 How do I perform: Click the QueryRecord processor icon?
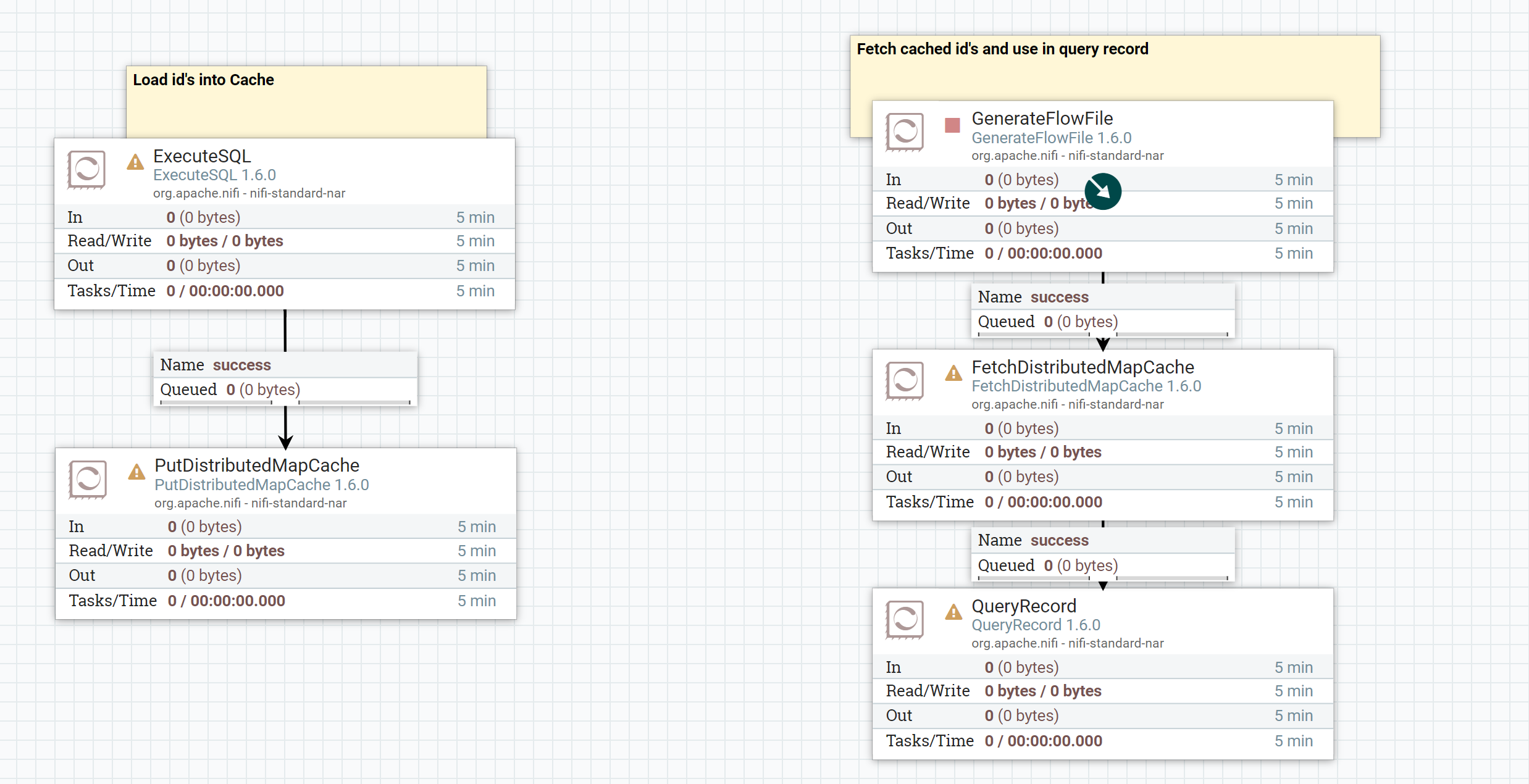(905, 619)
